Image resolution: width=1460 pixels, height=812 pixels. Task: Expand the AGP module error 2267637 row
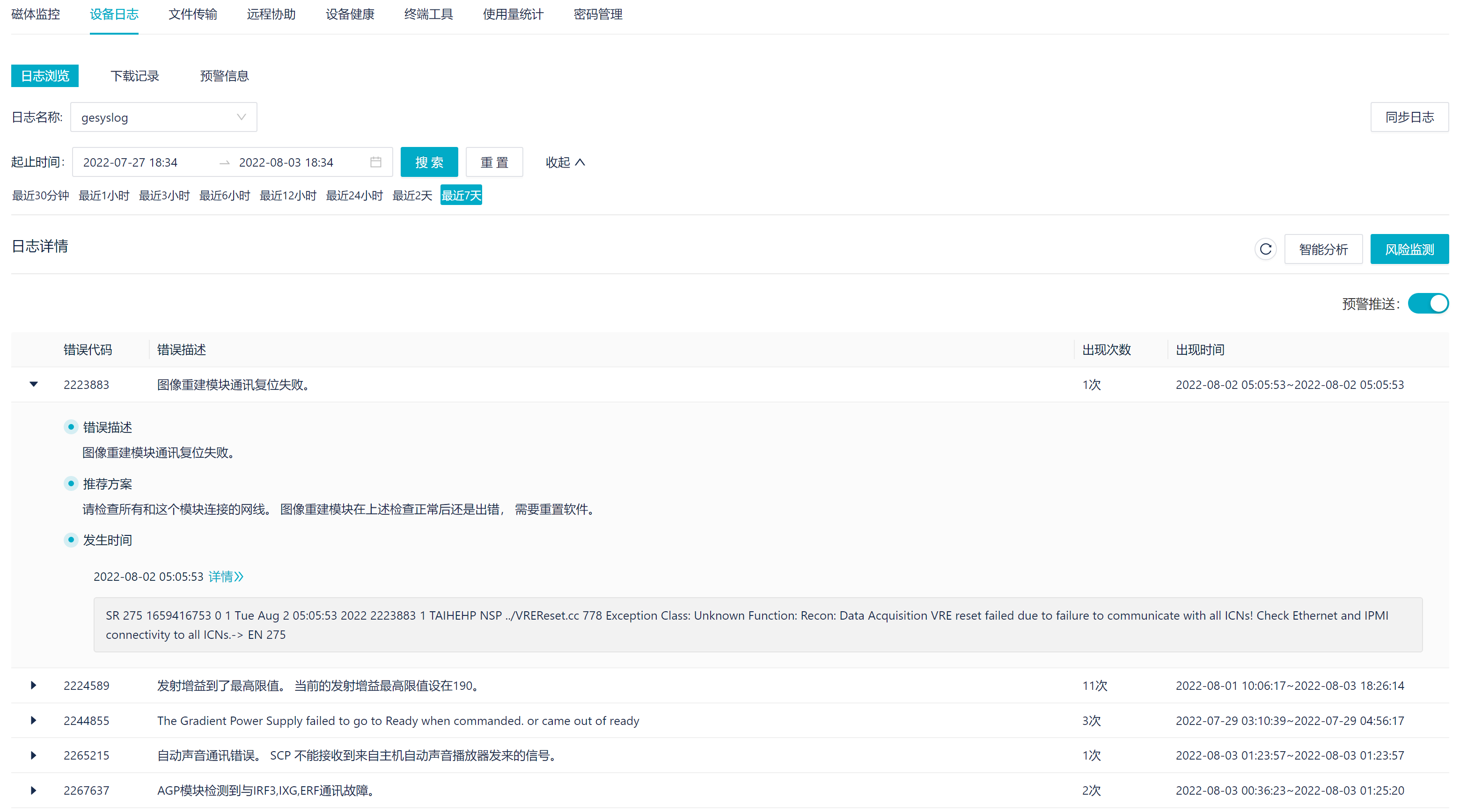[x=33, y=790]
